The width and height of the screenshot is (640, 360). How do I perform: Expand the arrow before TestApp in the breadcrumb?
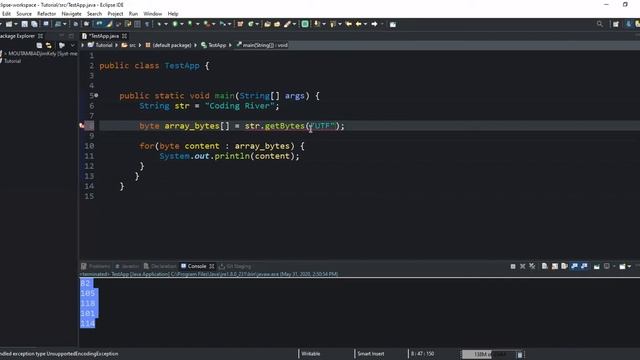click(196, 45)
